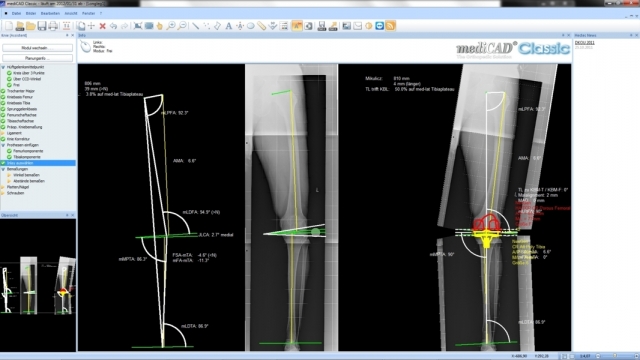Click the Modul wechseln button
The height and width of the screenshot is (360, 640).
click(x=38, y=48)
